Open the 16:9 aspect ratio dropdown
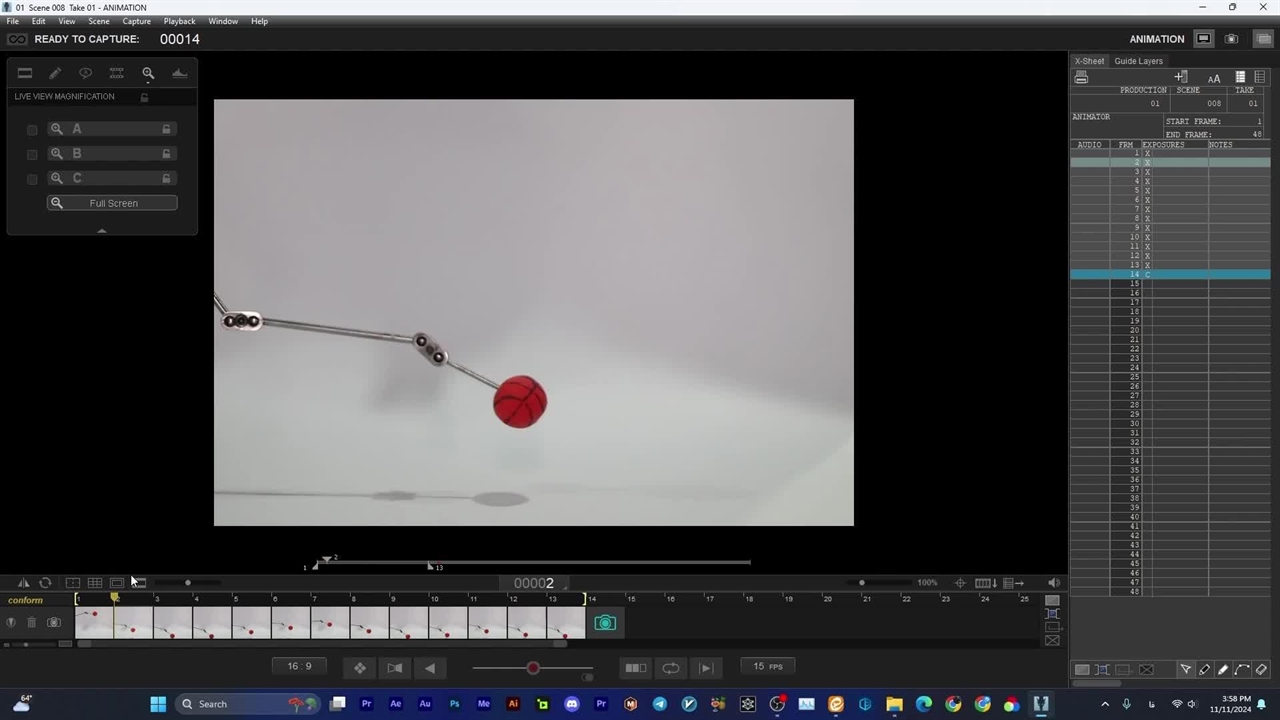Viewport: 1280px width, 720px height. pyautogui.click(x=299, y=666)
